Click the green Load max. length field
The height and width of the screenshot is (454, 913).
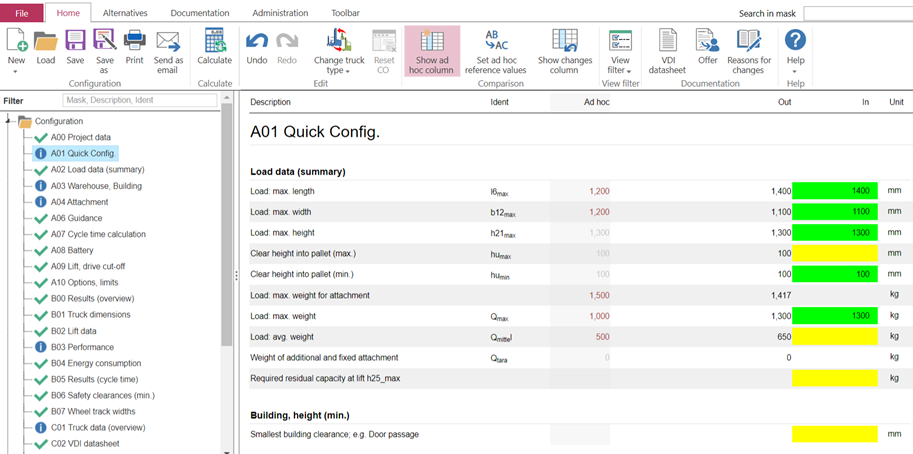click(834, 190)
